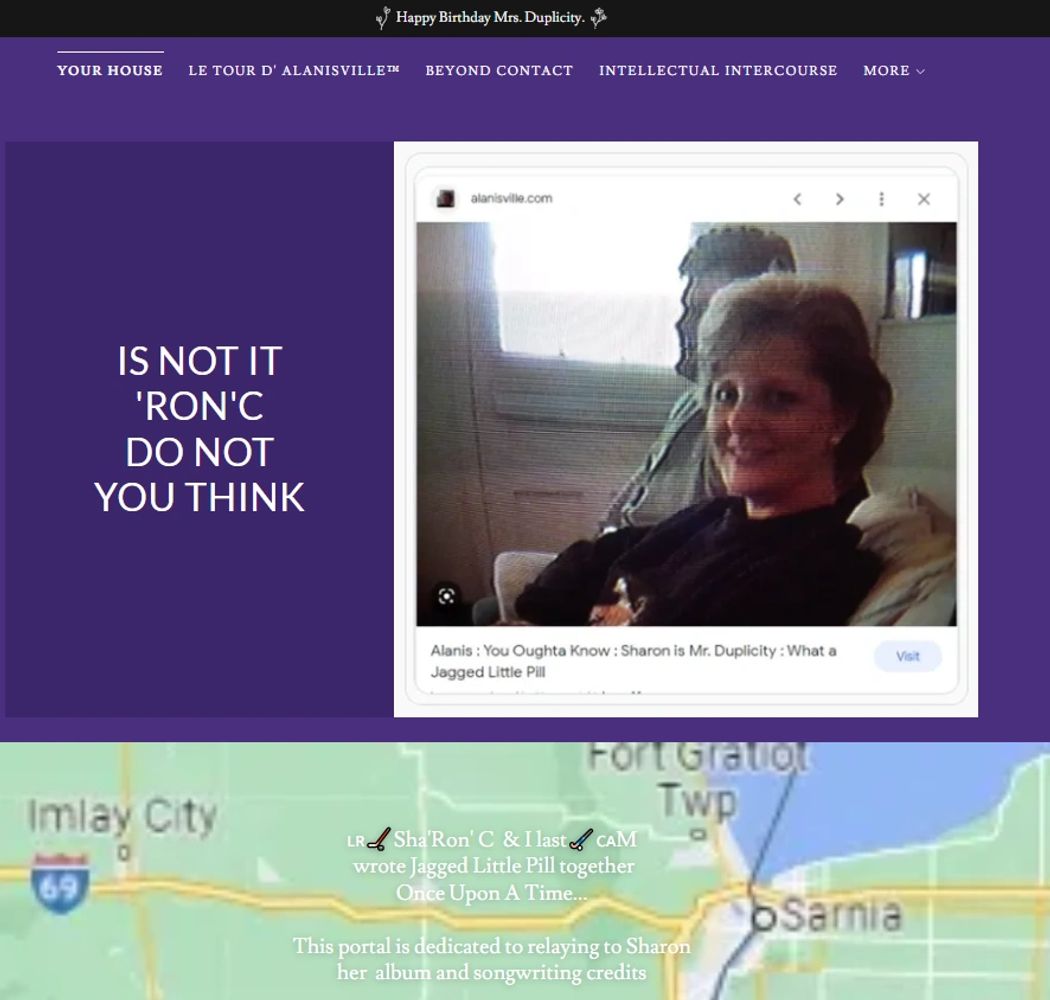Click the hockey stick emoji next to LR
Image resolution: width=1050 pixels, height=1000 pixels.
(x=378, y=840)
